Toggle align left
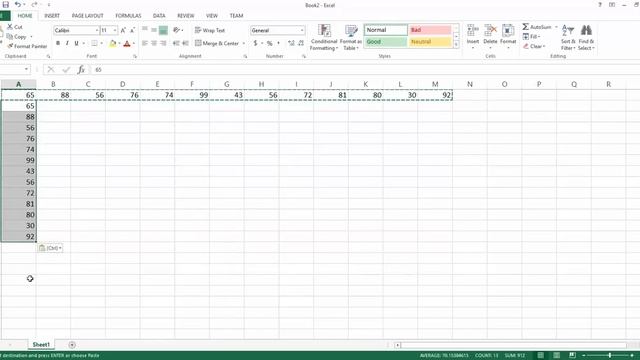This screenshot has width=640, height=360. [145, 43]
